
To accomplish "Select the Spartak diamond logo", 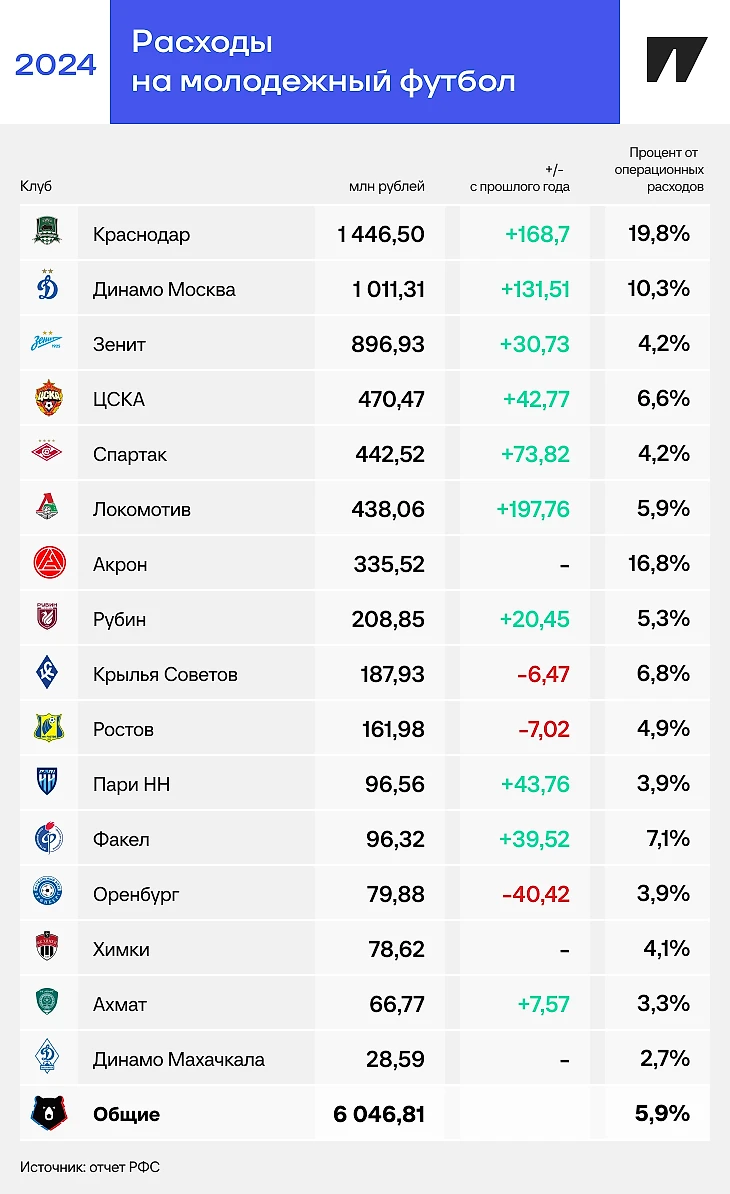I will point(47,452).
